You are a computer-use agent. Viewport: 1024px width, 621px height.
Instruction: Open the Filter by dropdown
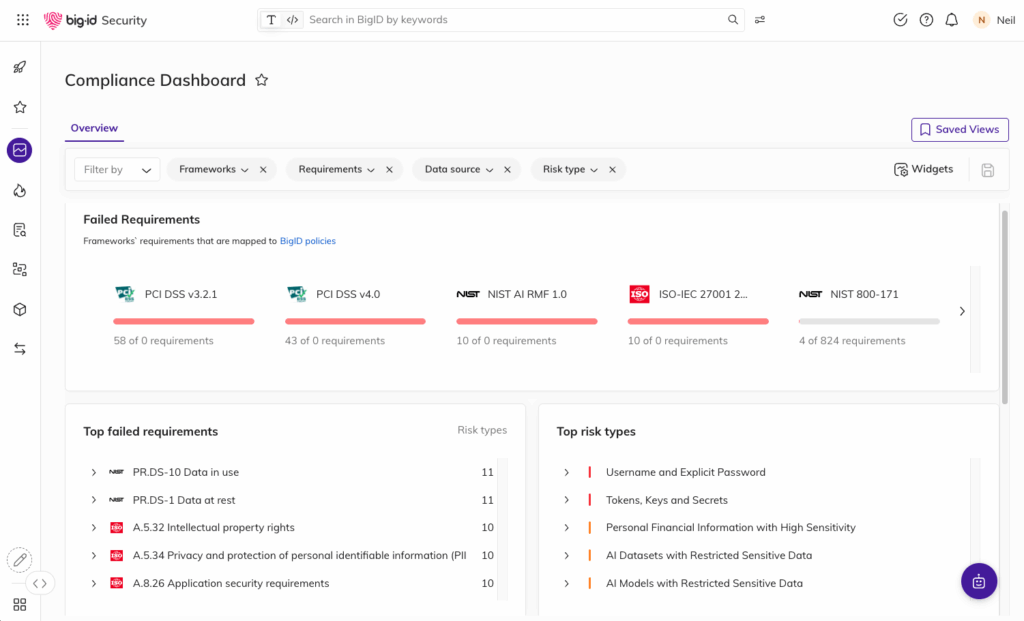[x=117, y=170]
